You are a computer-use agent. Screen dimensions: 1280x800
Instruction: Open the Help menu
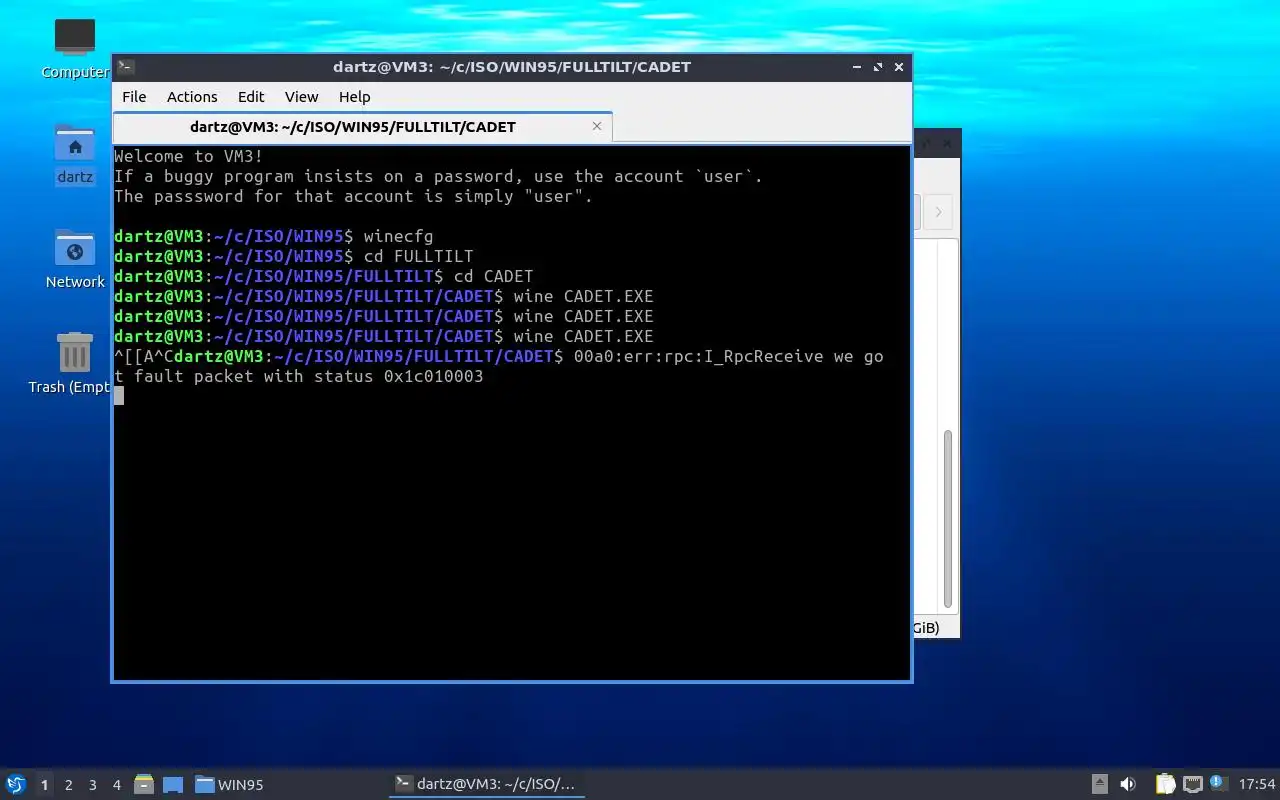pyautogui.click(x=354, y=97)
